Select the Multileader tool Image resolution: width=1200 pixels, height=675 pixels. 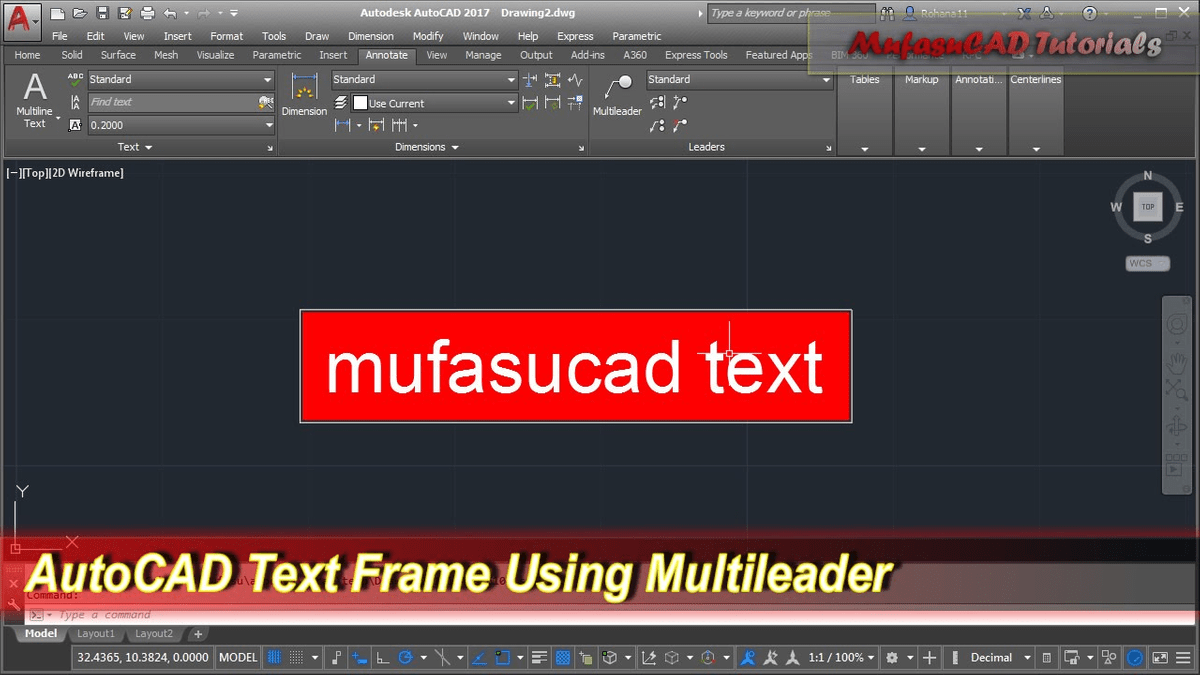pyautogui.click(x=617, y=95)
